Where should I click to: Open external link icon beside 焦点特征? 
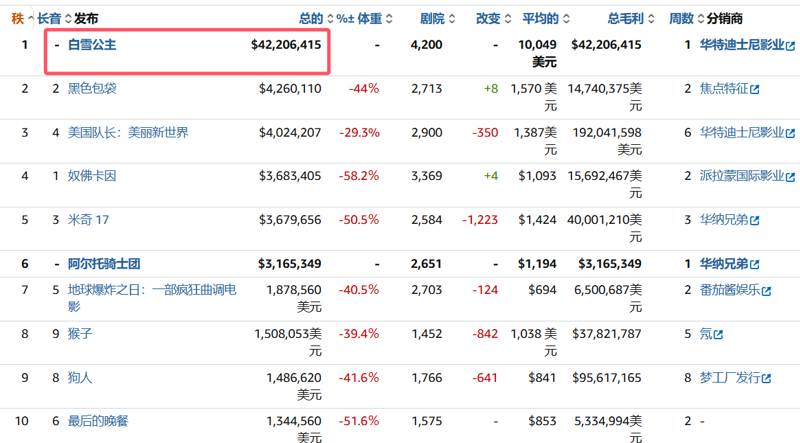(755, 89)
